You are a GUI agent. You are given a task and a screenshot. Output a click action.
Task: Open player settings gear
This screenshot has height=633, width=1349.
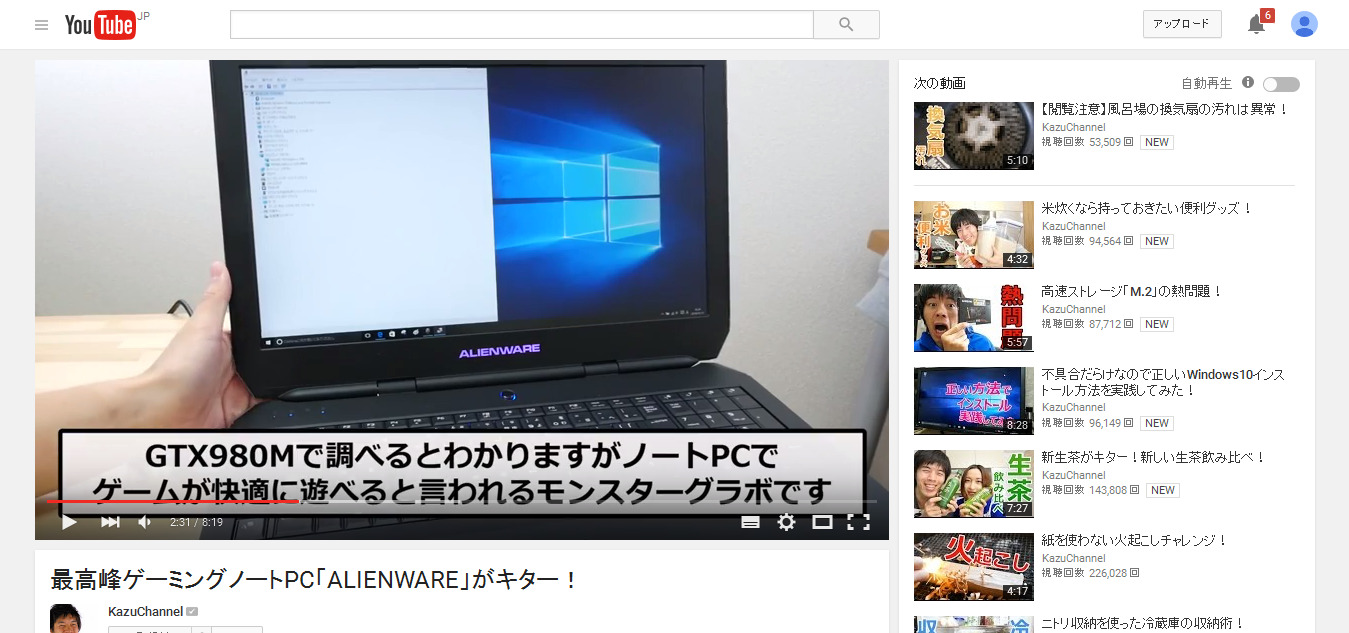coord(786,522)
